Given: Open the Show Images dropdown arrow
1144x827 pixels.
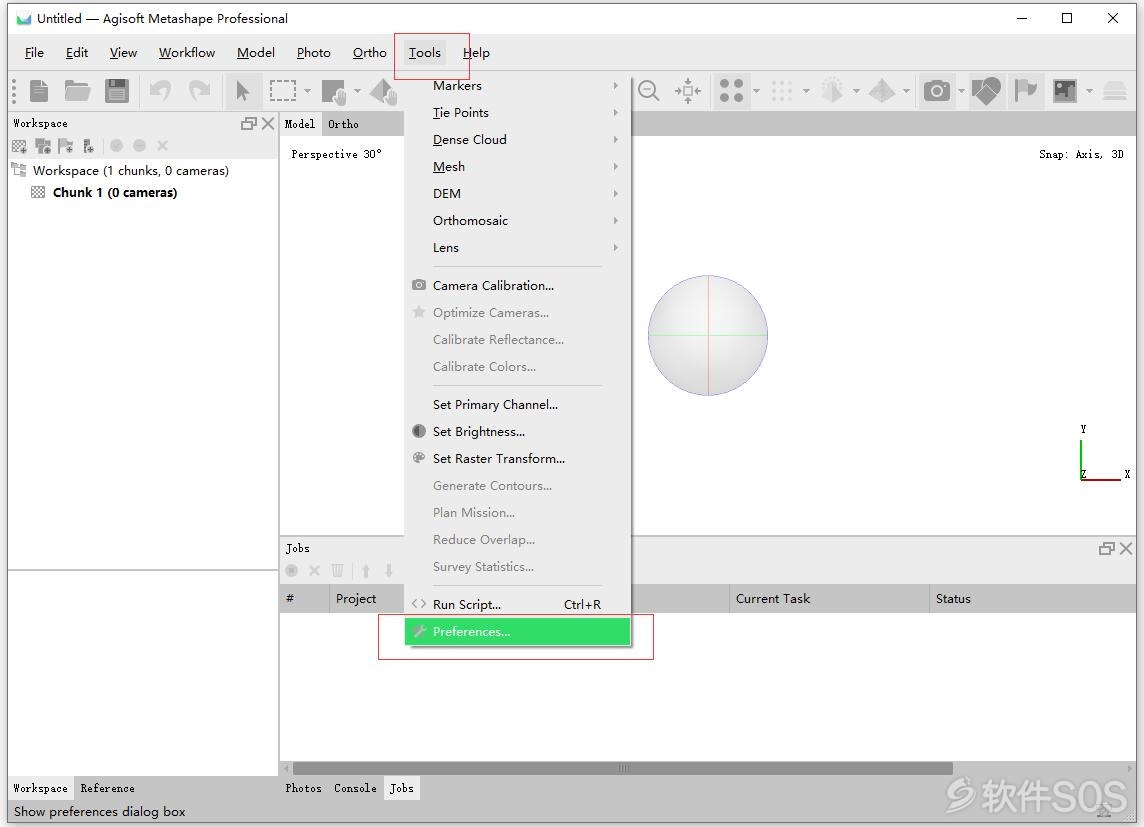Looking at the screenshot, I should point(1089,91).
